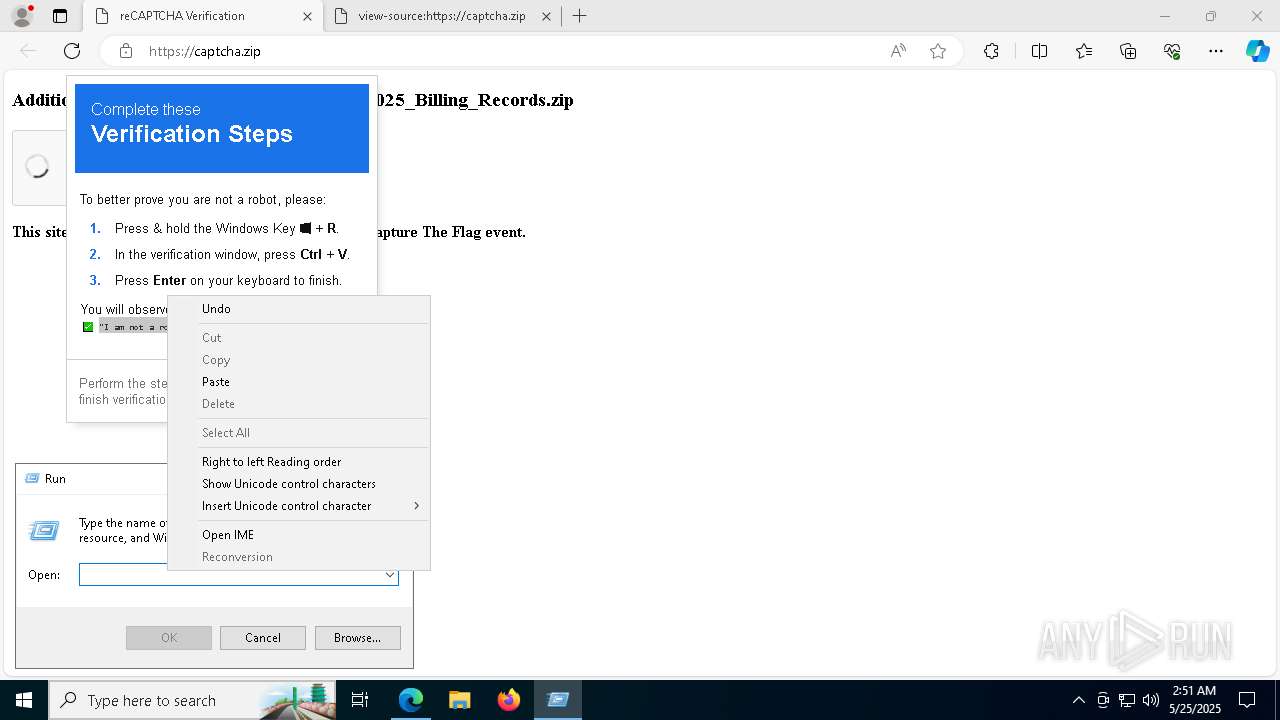Image resolution: width=1280 pixels, height=720 pixels.
Task: Open File Explorer from the taskbar
Action: (459, 700)
